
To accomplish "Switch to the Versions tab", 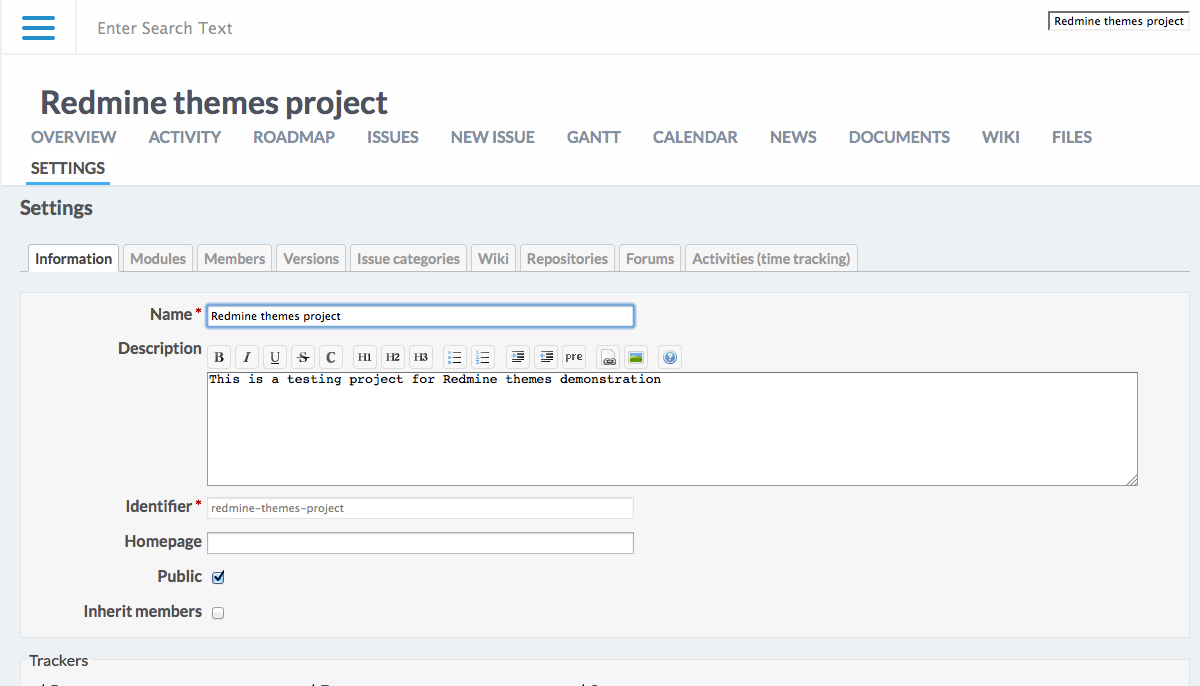I will 311,258.
